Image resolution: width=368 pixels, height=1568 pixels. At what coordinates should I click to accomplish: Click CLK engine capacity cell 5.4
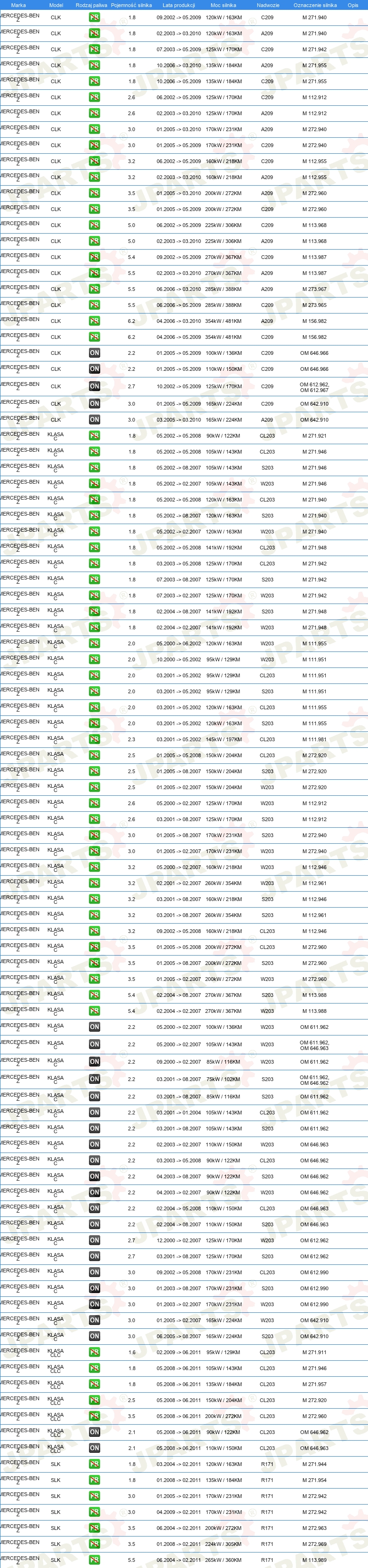[x=132, y=258]
